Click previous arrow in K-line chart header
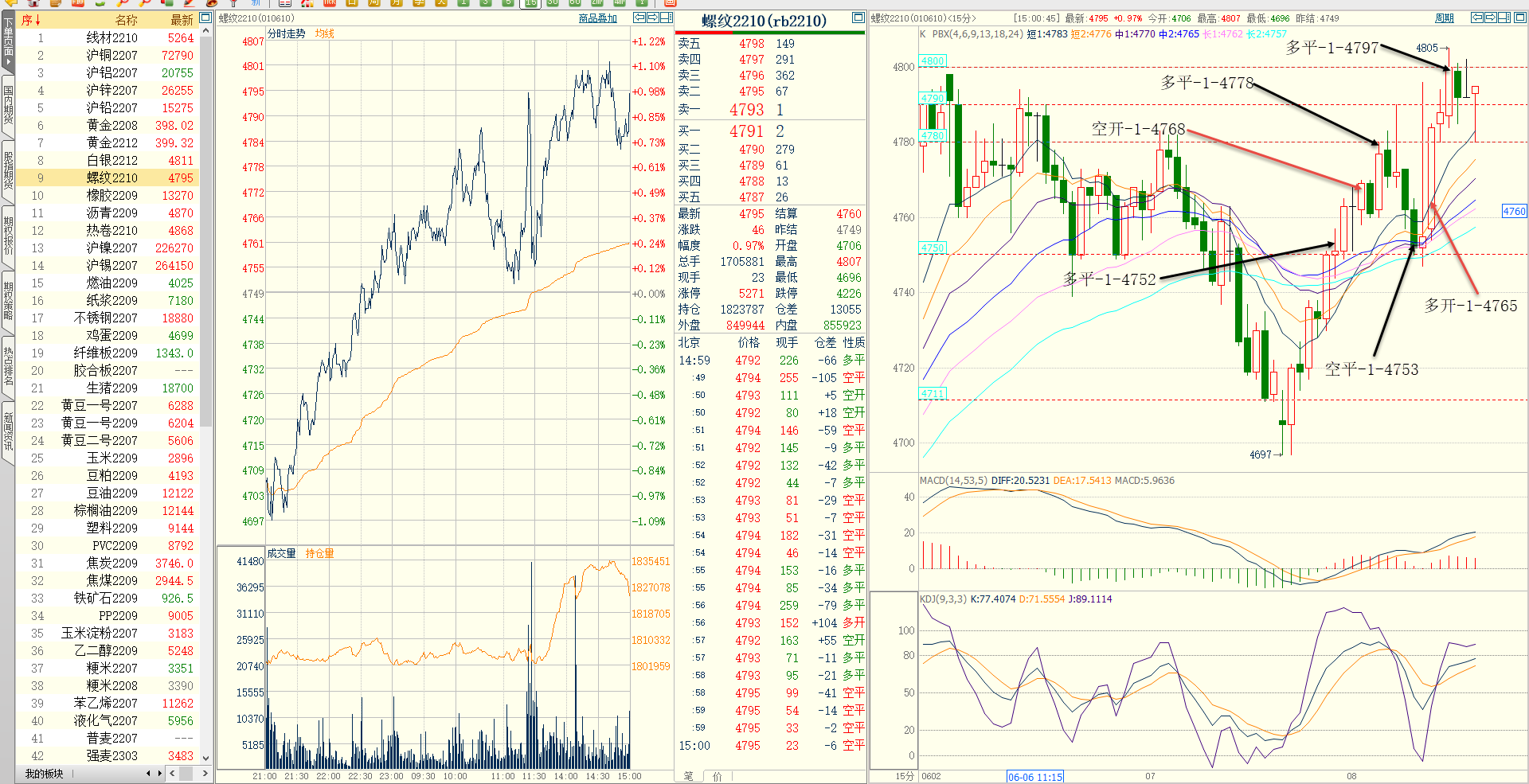Image resolution: width=1529 pixels, height=784 pixels. click(x=1477, y=18)
